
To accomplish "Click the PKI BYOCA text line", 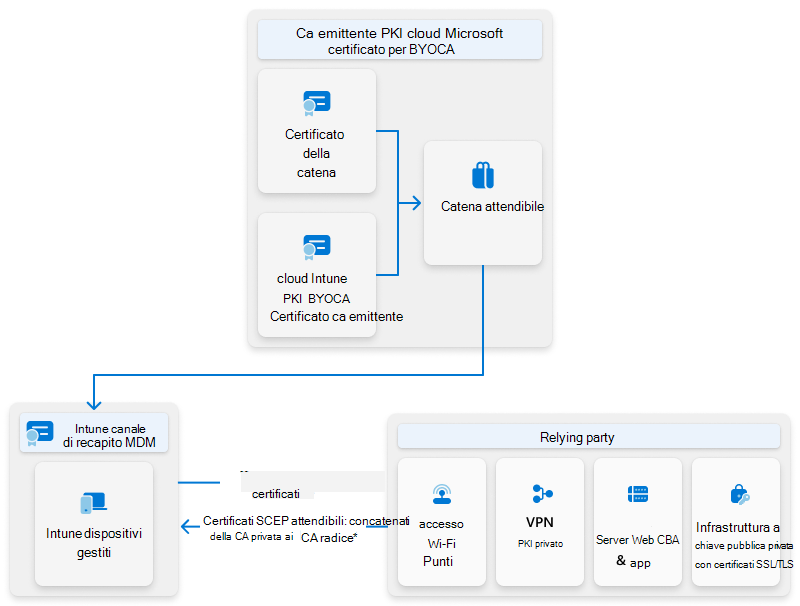I will point(316,298).
